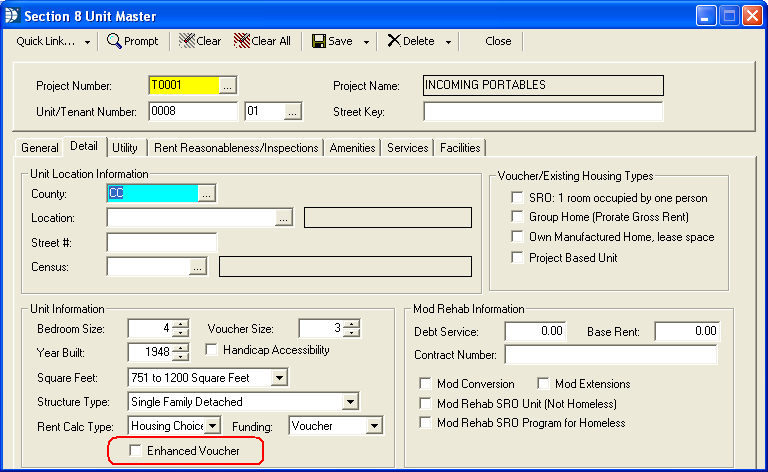The height and width of the screenshot is (472, 768).
Task: Open the Rent Reasonableness/Inspections tab
Action: click(236, 148)
